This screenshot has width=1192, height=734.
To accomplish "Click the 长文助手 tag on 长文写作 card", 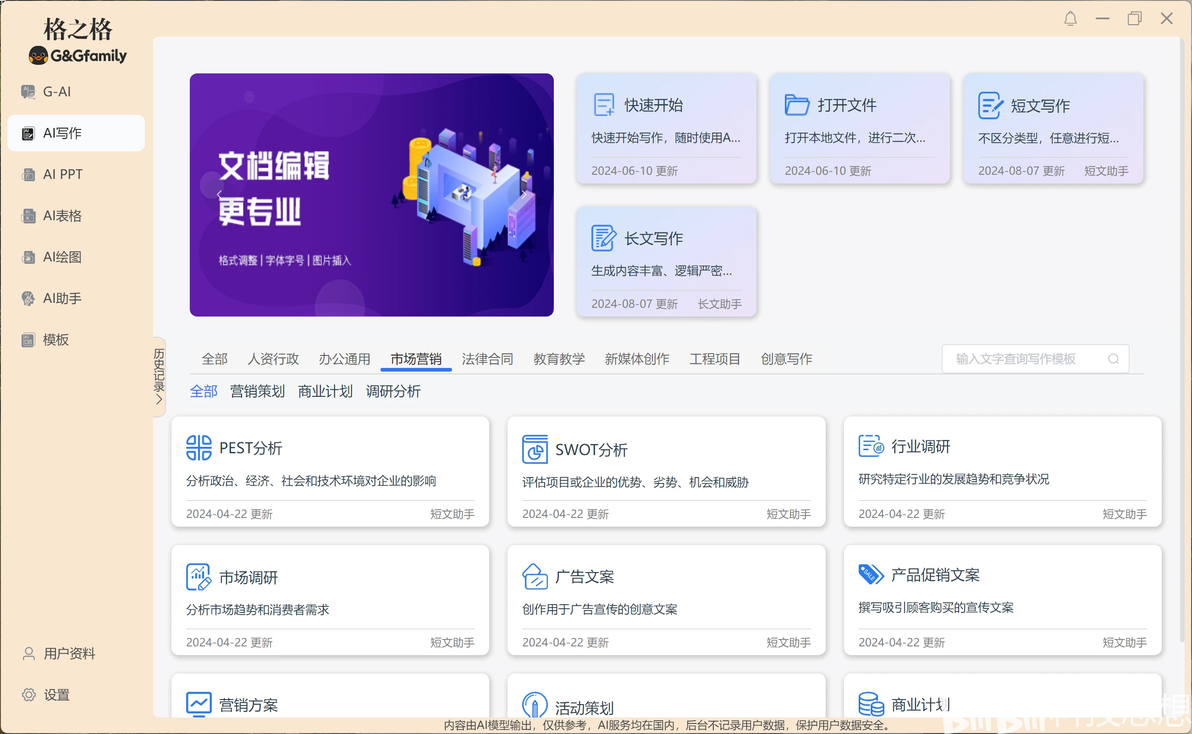I will (719, 304).
